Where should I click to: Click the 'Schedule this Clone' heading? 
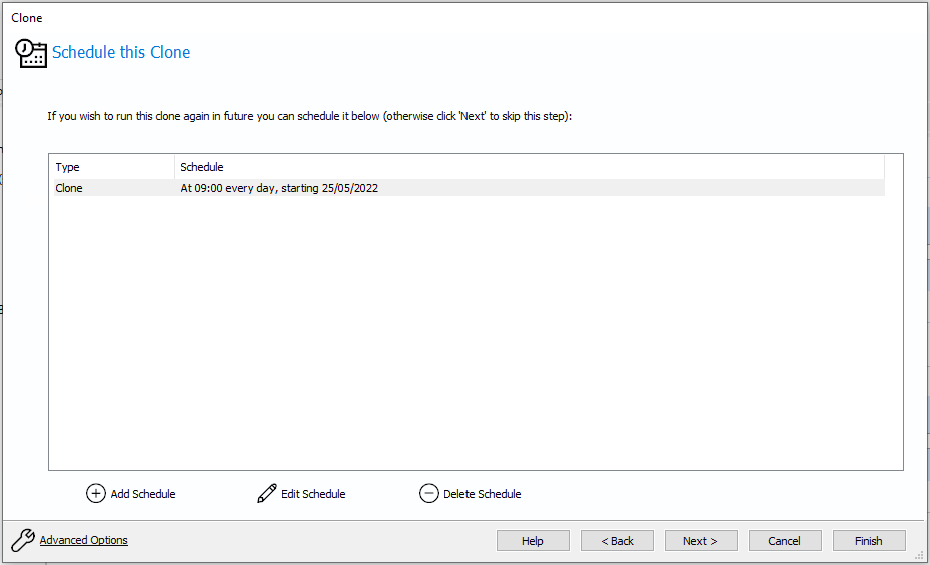[x=121, y=52]
